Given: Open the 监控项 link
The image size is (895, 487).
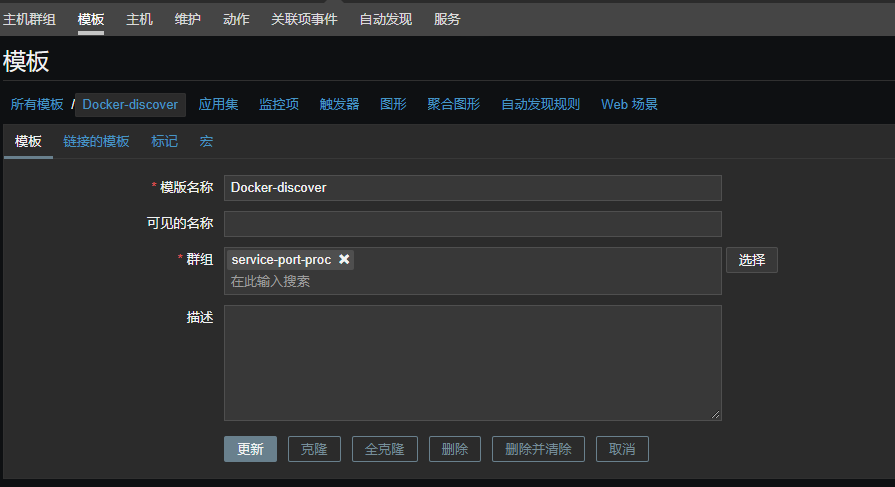Looking at the screenshot, I should click(x=279, y=104).
